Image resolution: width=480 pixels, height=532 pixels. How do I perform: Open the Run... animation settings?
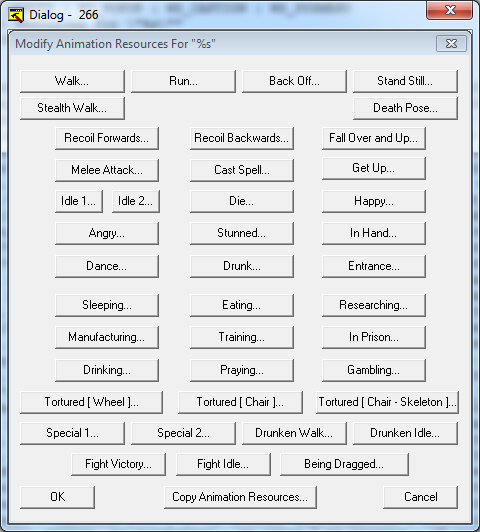183,81
